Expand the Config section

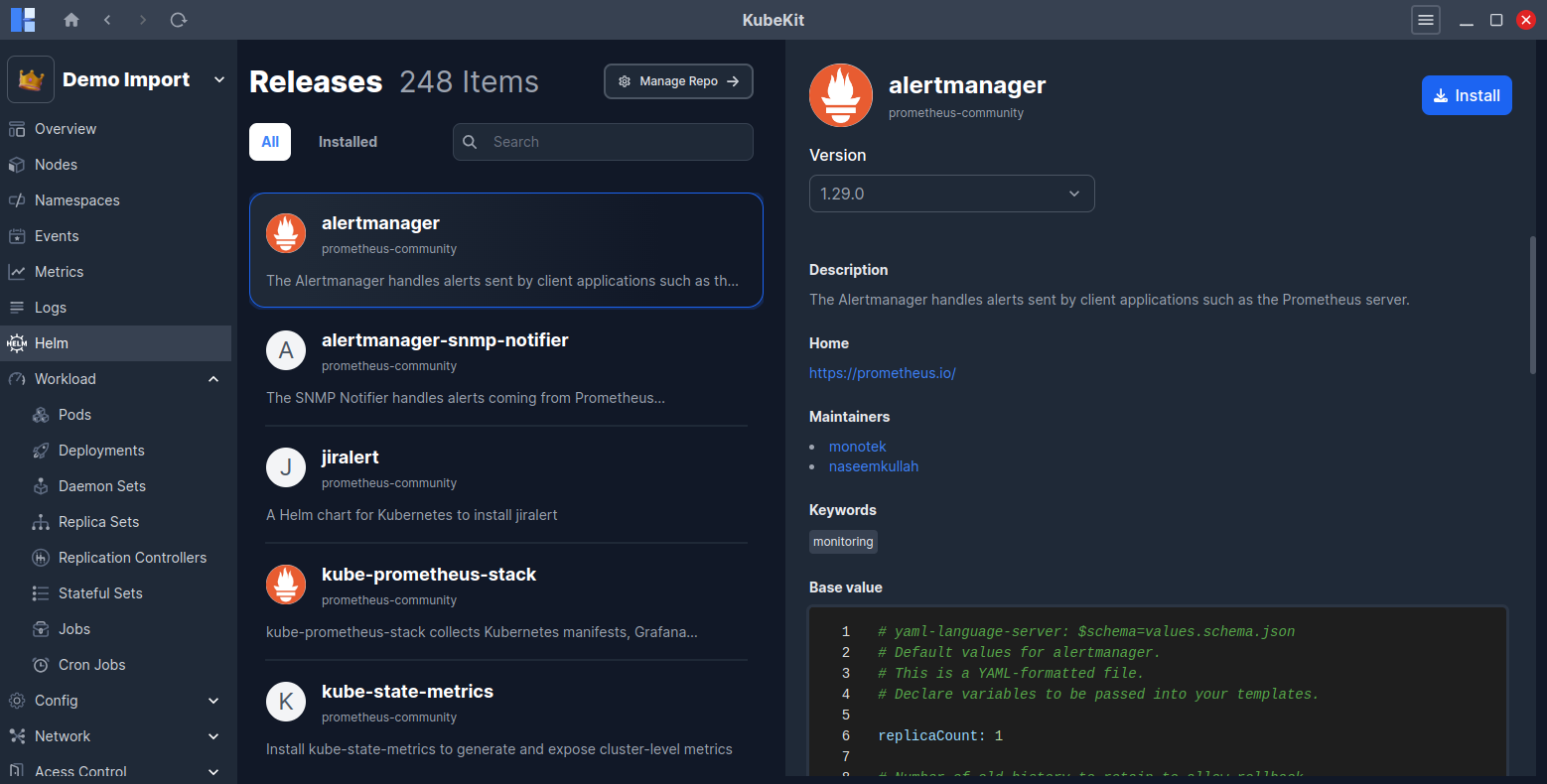213,701
